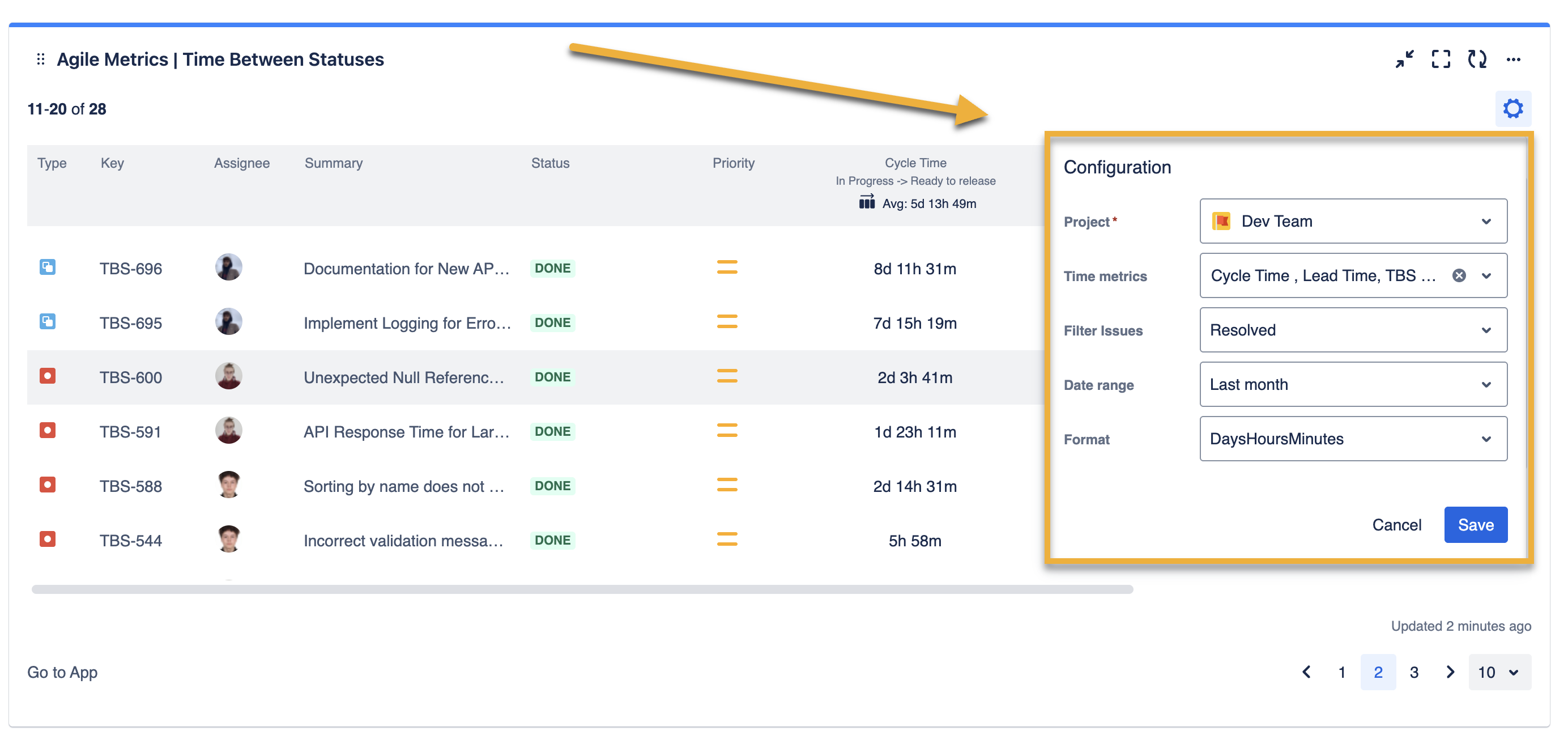Refresh the Time Between Statuses gadget
This screenshot has height=739, width=1568.
point(1477,59)
